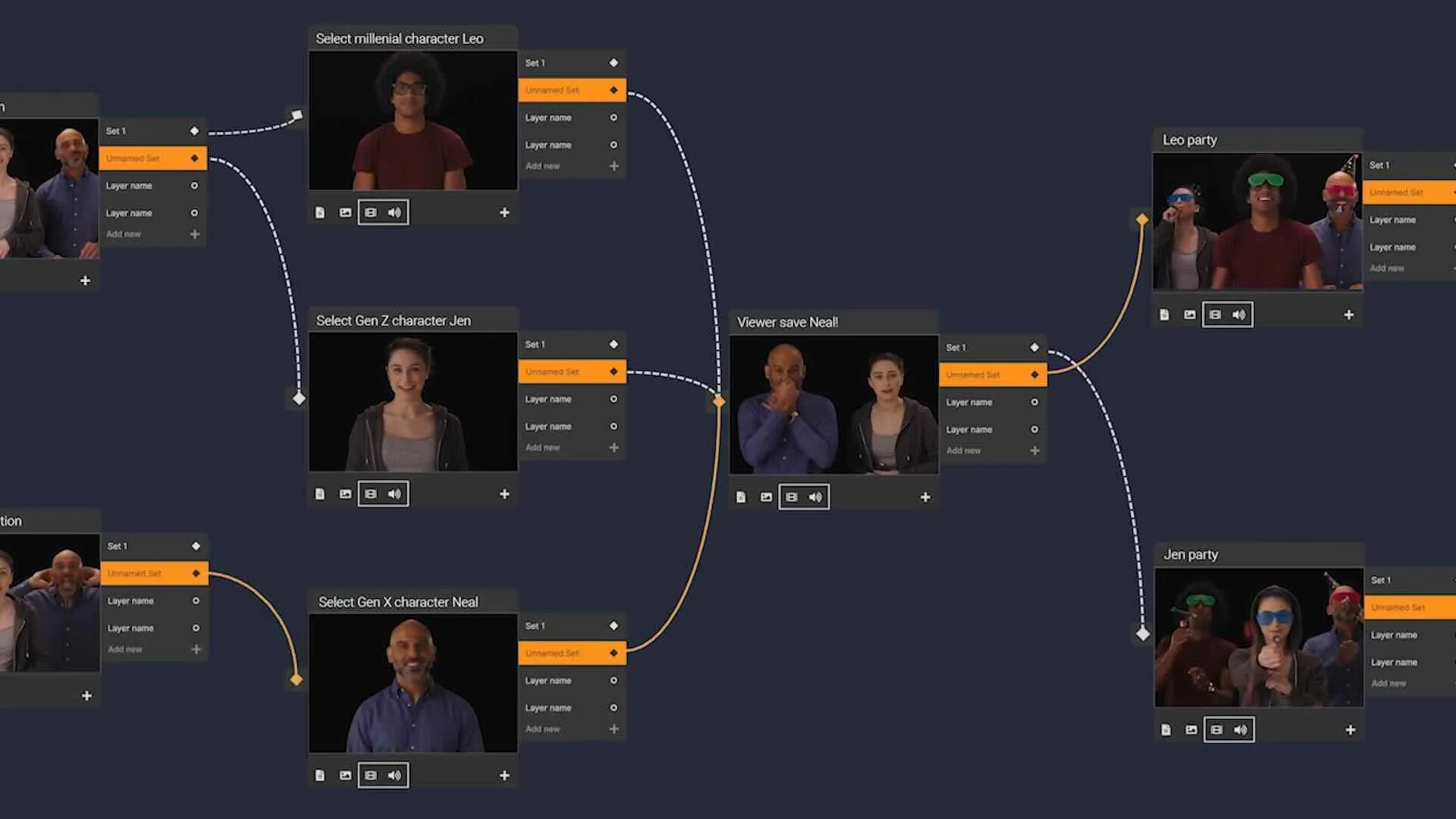Select video icon on Viewer save Neal! node

click(x=792, y=497)
